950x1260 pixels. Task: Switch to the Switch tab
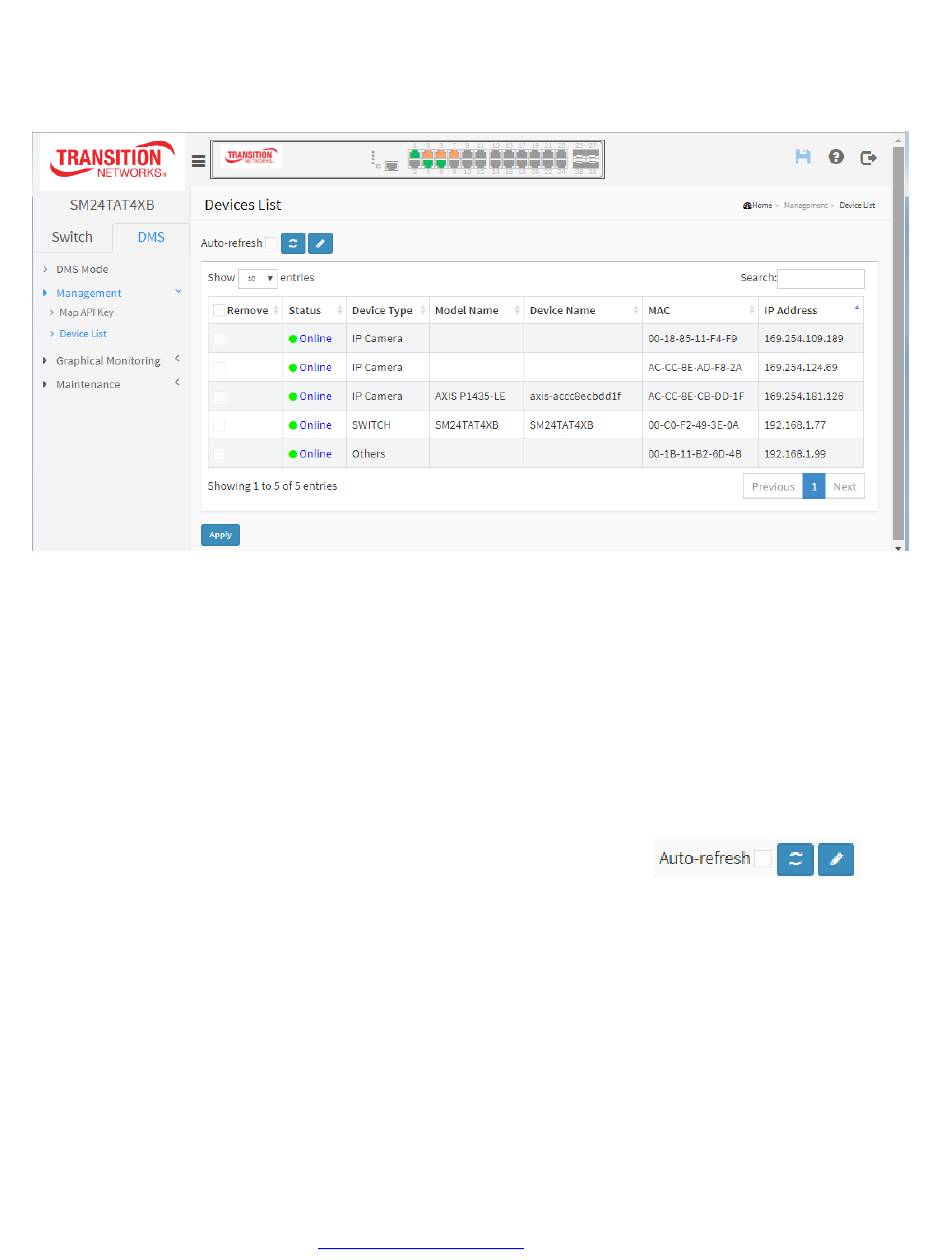coord(72,237)
